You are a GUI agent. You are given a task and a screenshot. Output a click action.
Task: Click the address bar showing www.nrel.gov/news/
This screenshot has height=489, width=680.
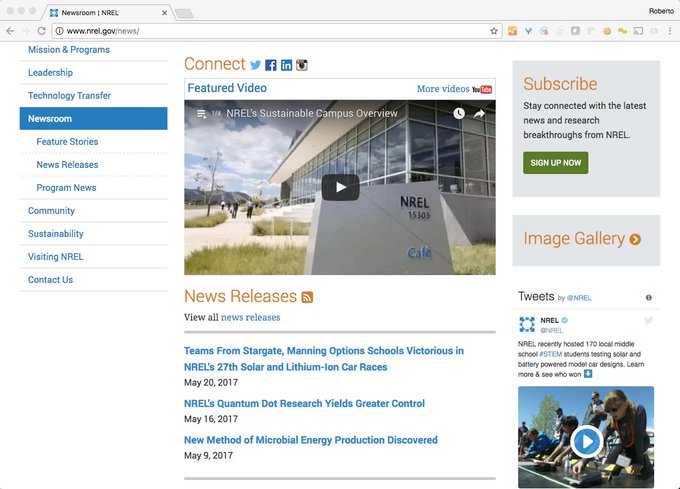pos(275,31)
